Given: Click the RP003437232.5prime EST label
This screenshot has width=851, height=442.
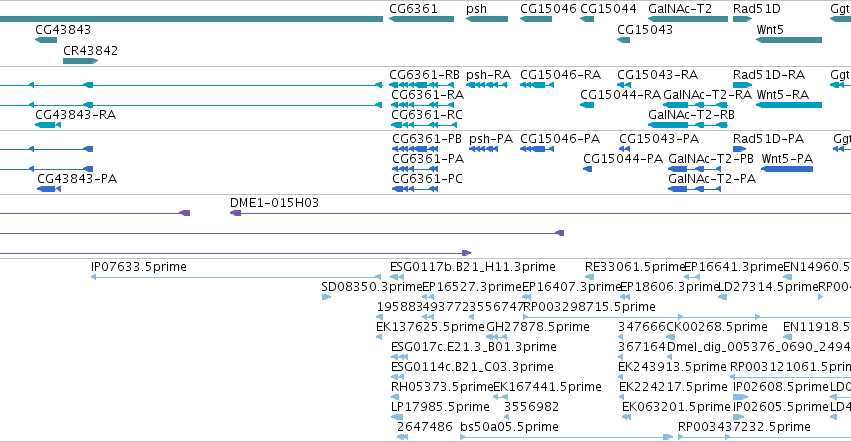Looking at the screenshot, I should (744, 427).
